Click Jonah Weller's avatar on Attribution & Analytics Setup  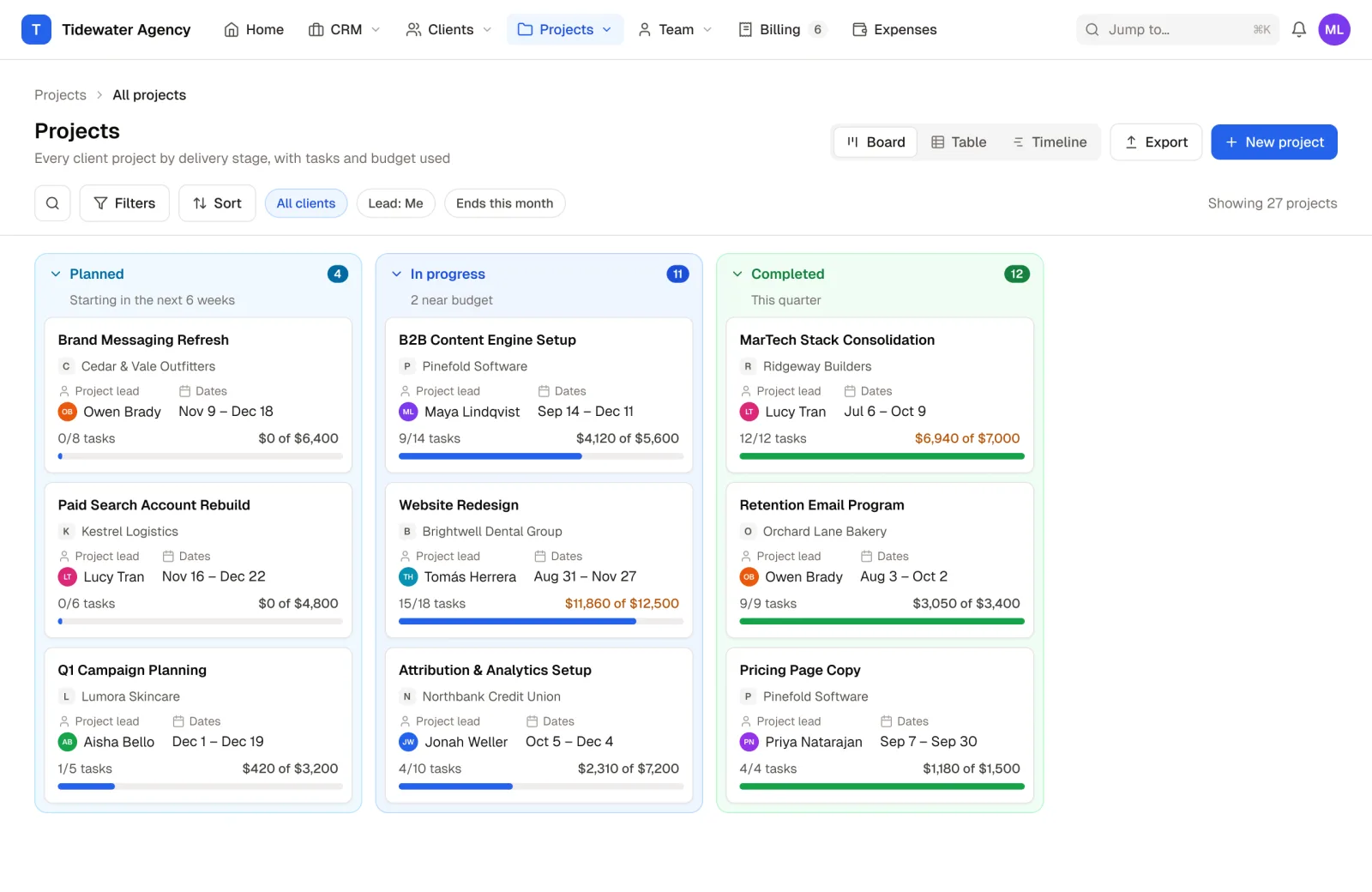coord(408,742)
